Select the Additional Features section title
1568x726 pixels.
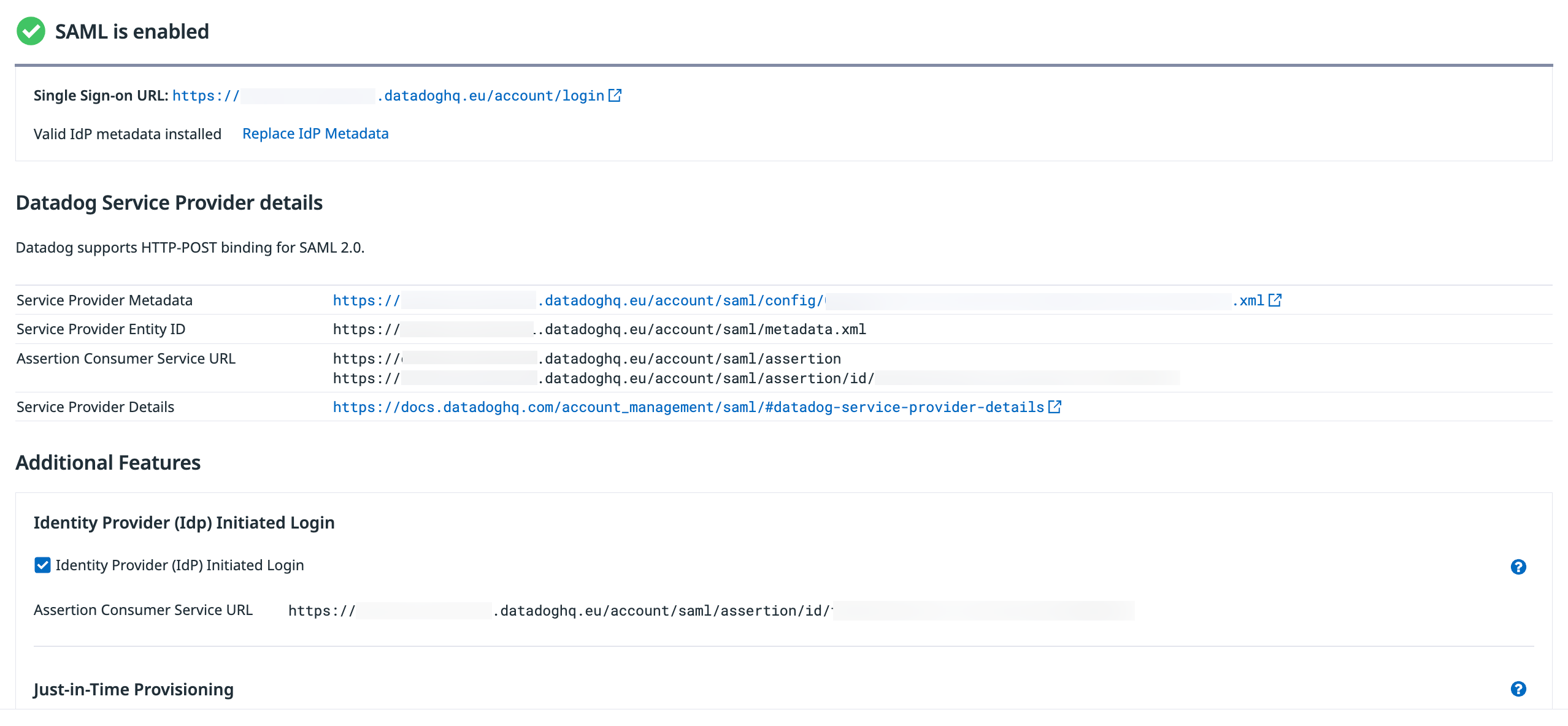coord(107,462)
